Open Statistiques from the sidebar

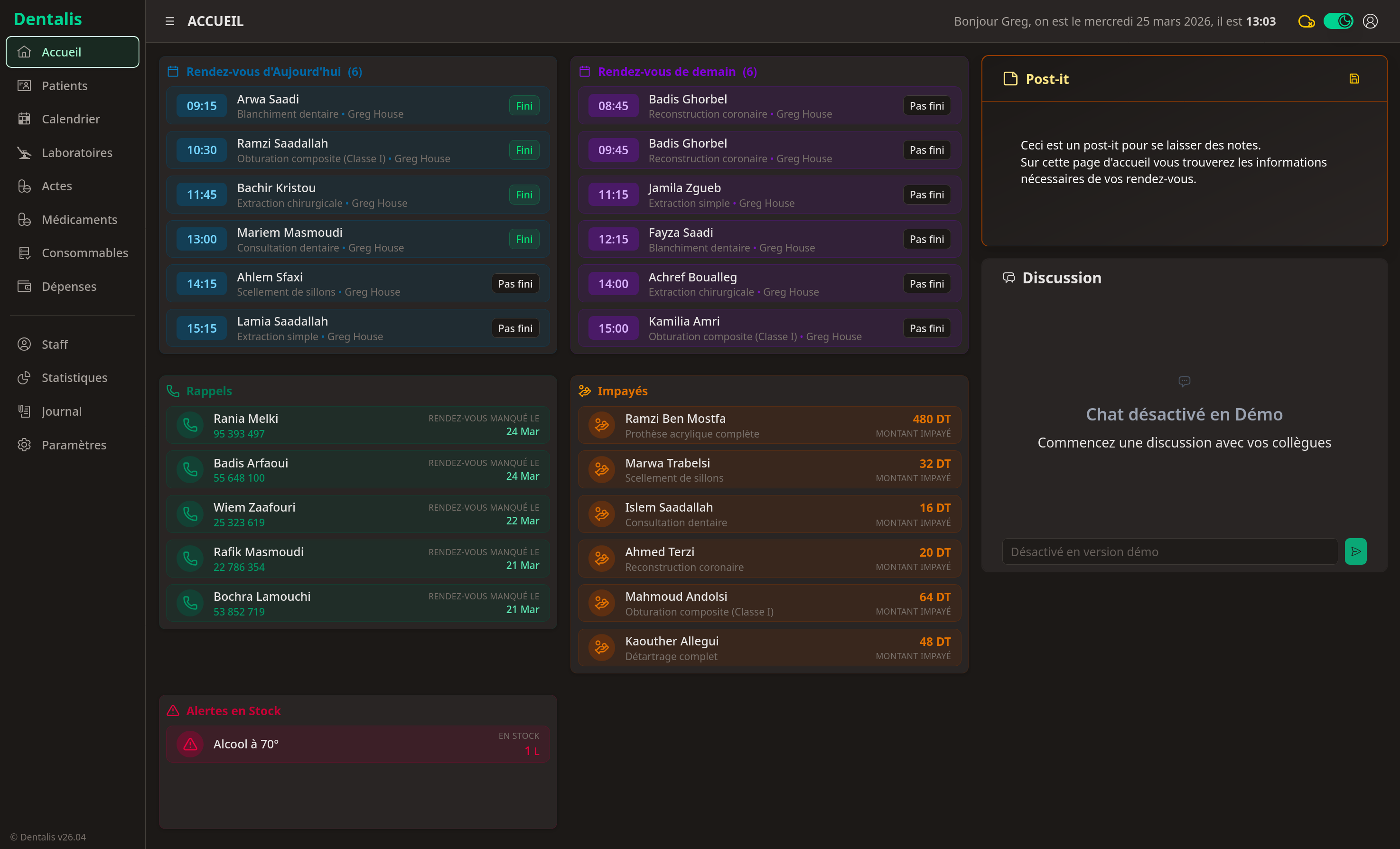coord(74,378)
